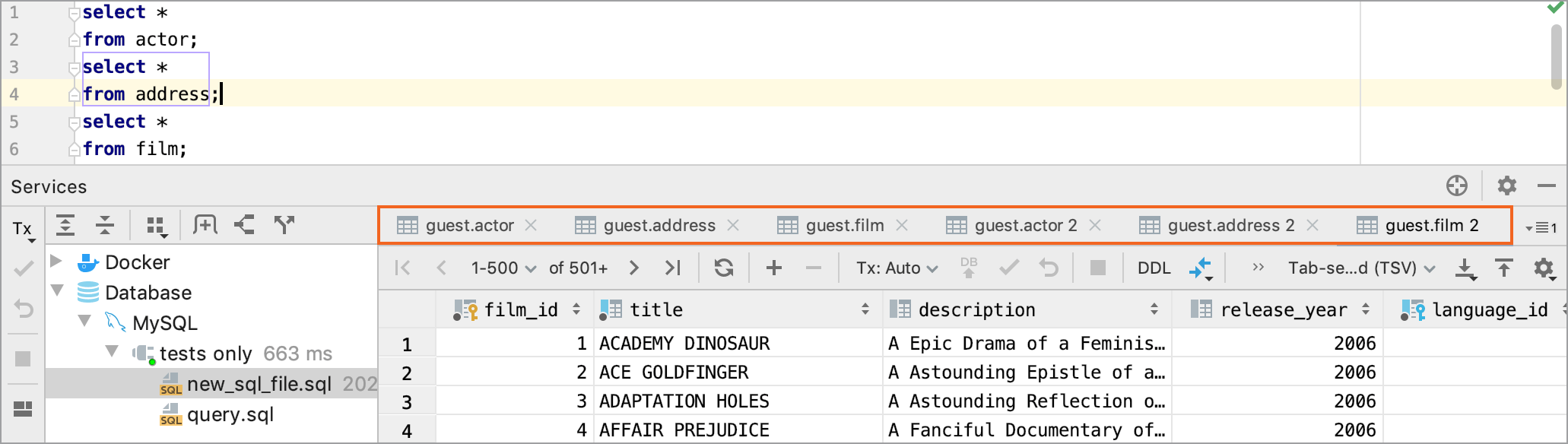Click the branch-shaped services toolbar icon

pyautogui.click(x=284, y=224)
